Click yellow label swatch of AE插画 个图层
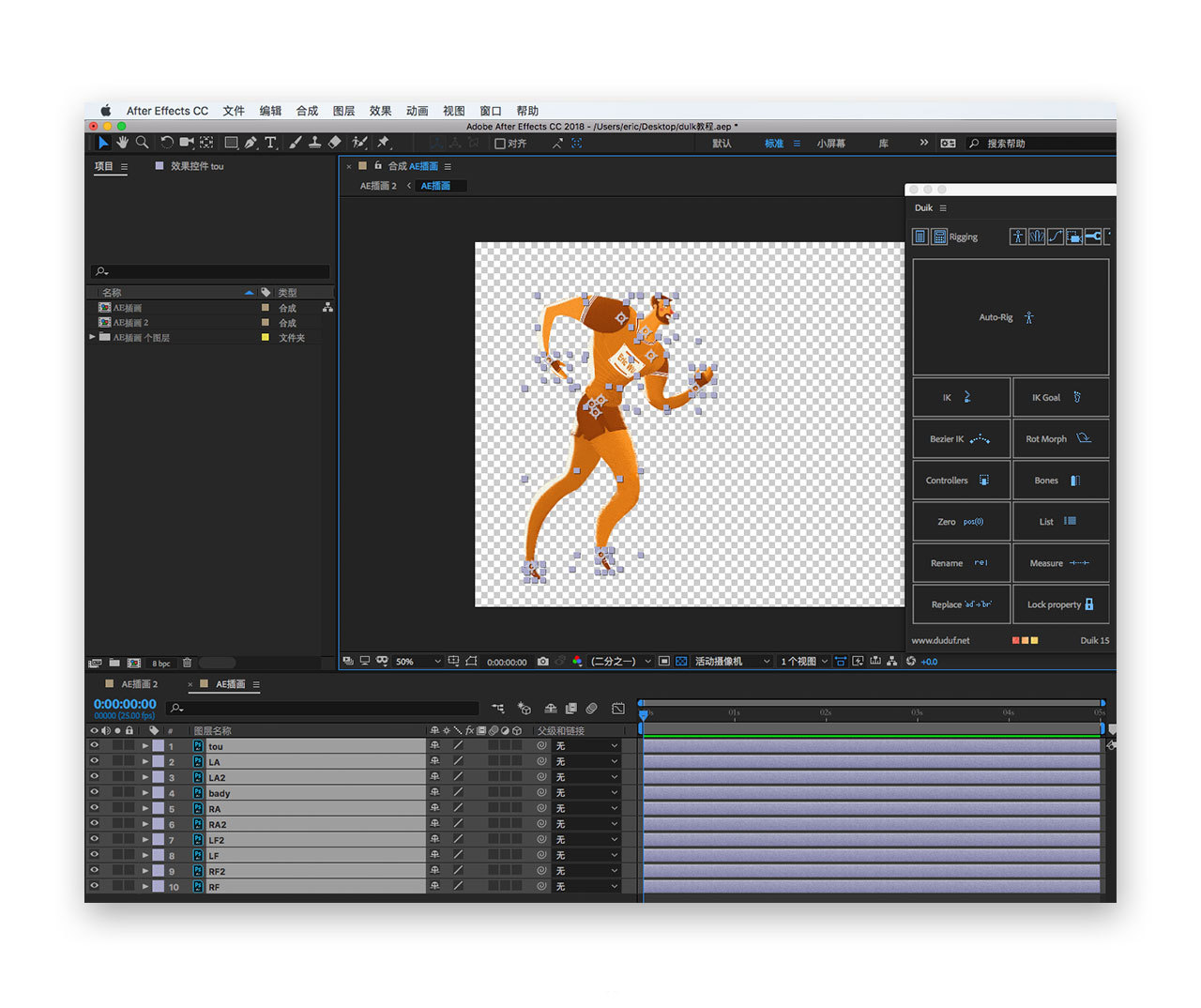The height and width of the screenshot is (1008, 1201). [265, 337]
